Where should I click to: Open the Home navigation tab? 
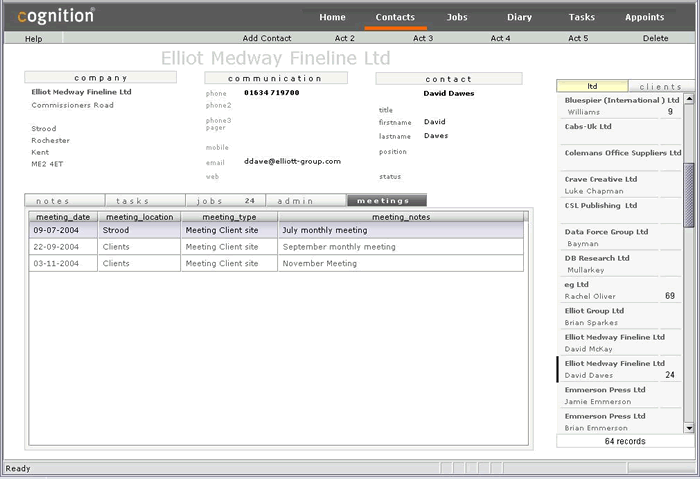[332, 17]
